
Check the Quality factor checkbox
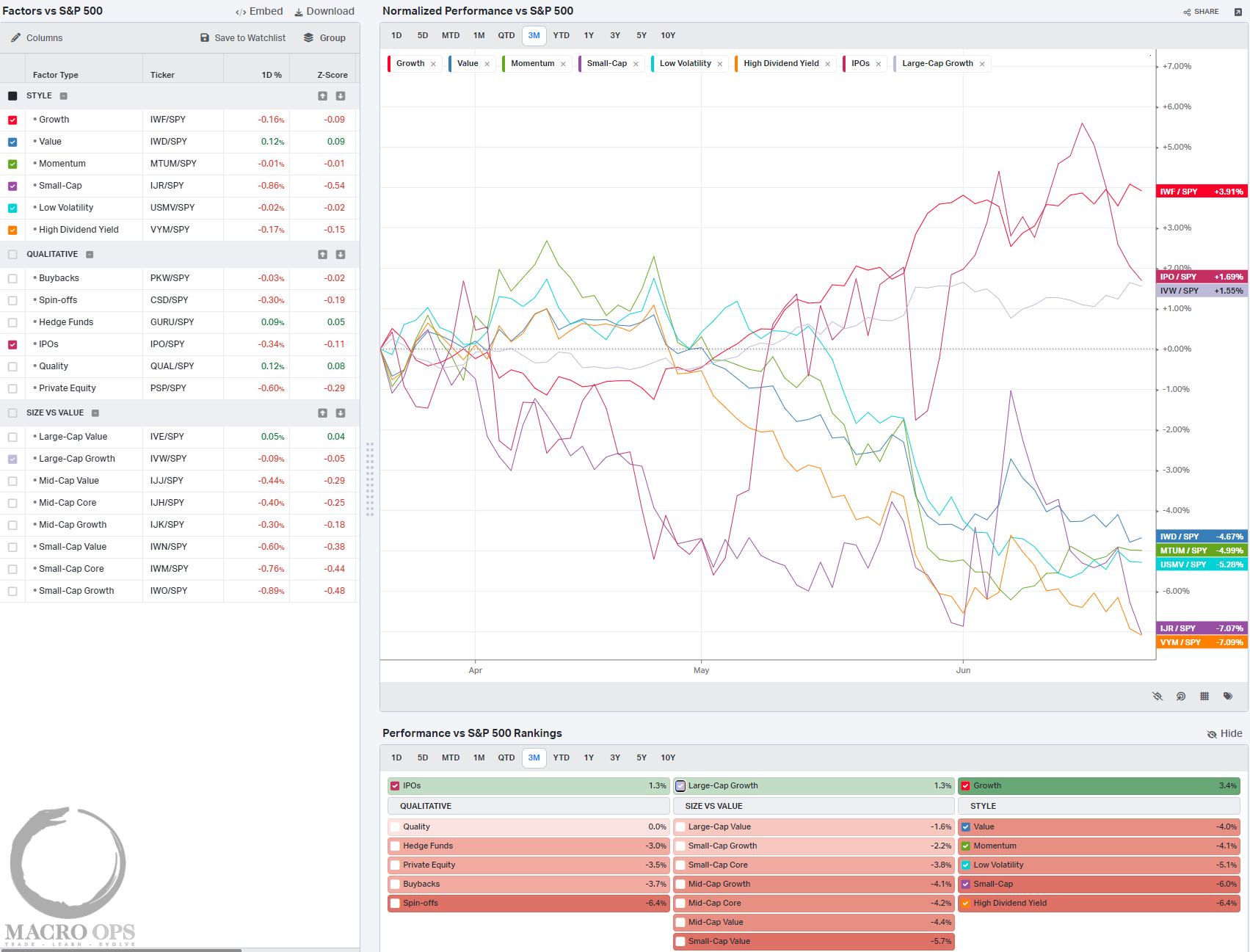click(x=12, y=366)
